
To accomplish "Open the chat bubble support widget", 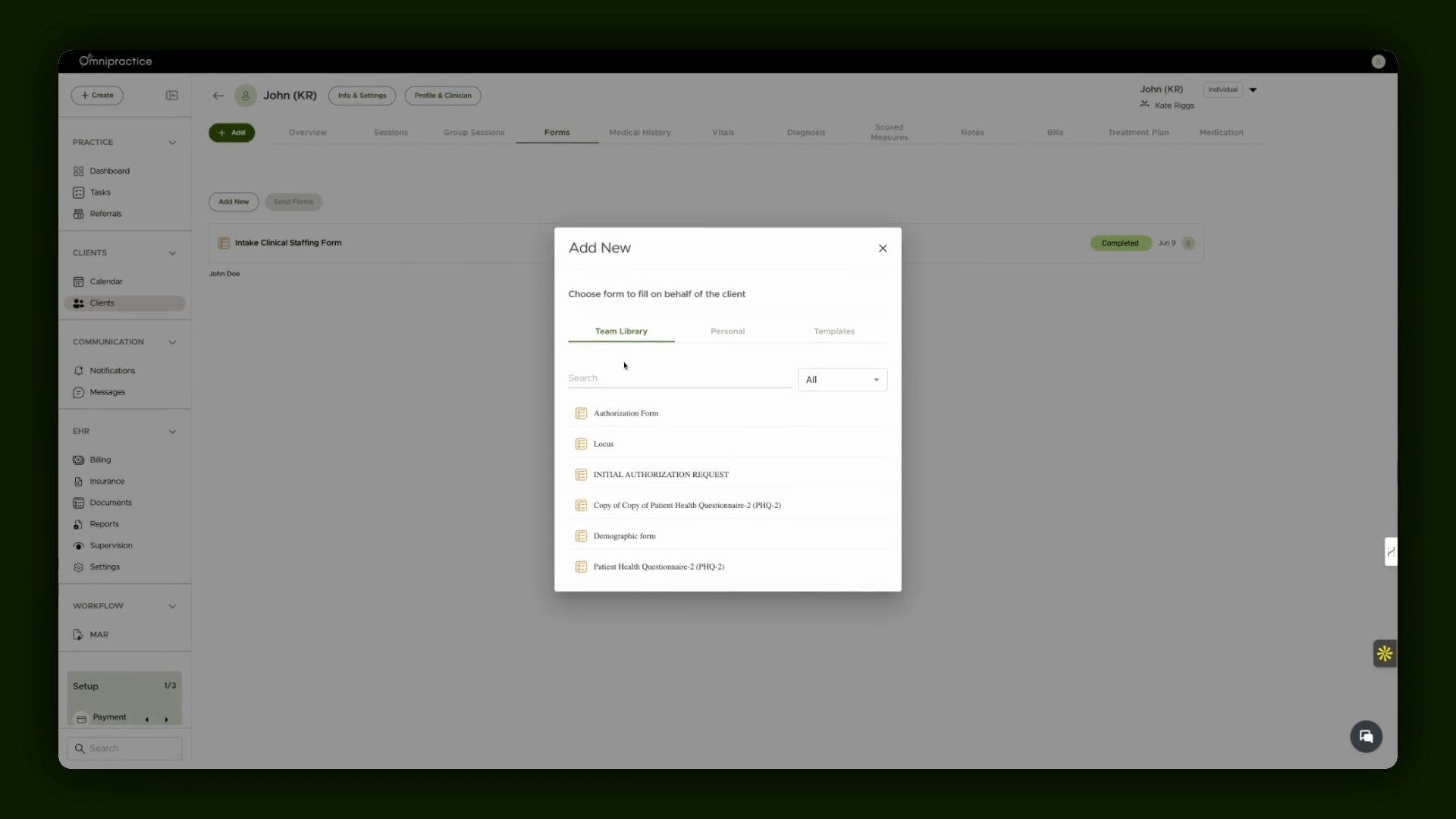I will [x=1366, y=736].
